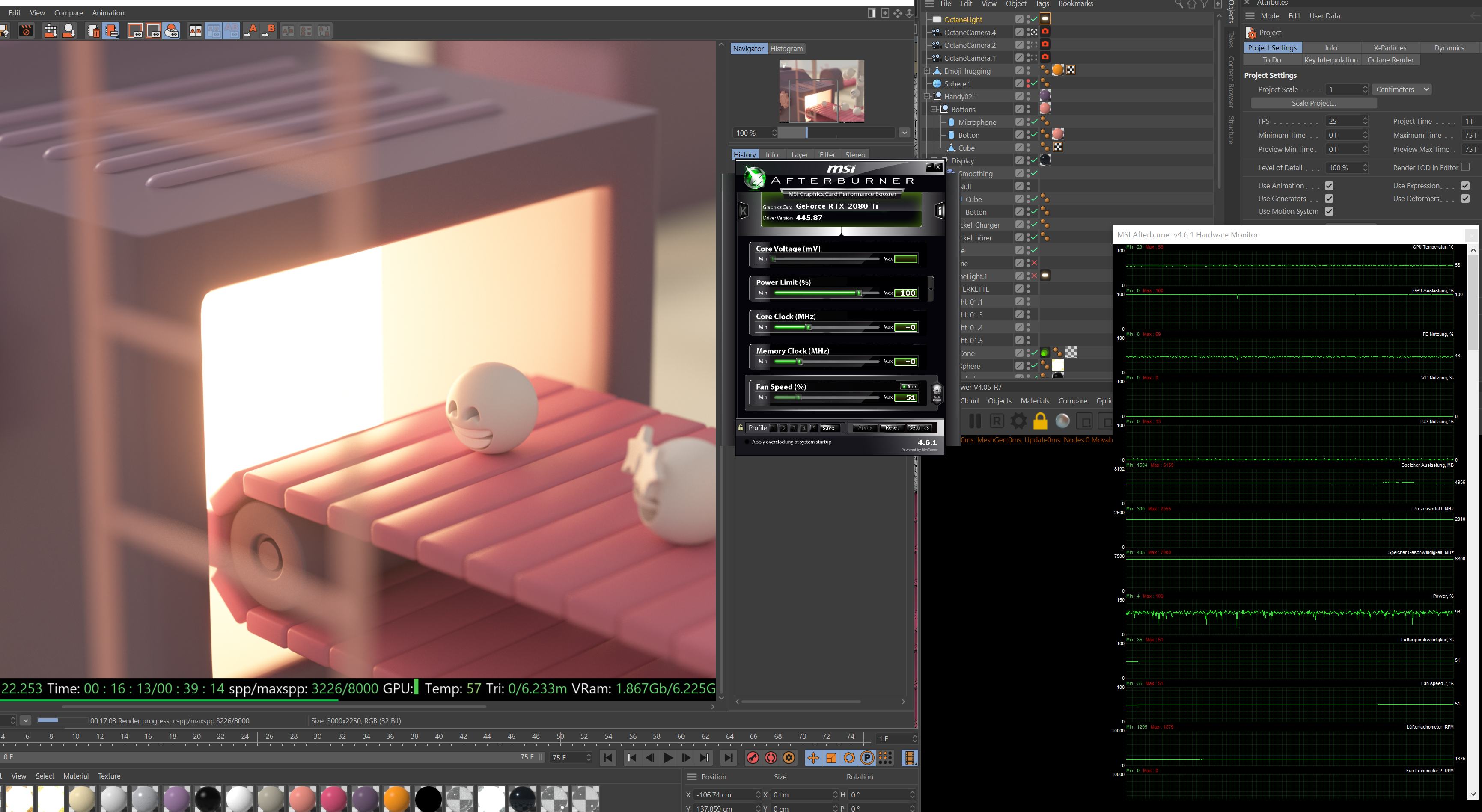Click Afterburner Reset button
Screen dimensions: 1482x812
point(892,428)
